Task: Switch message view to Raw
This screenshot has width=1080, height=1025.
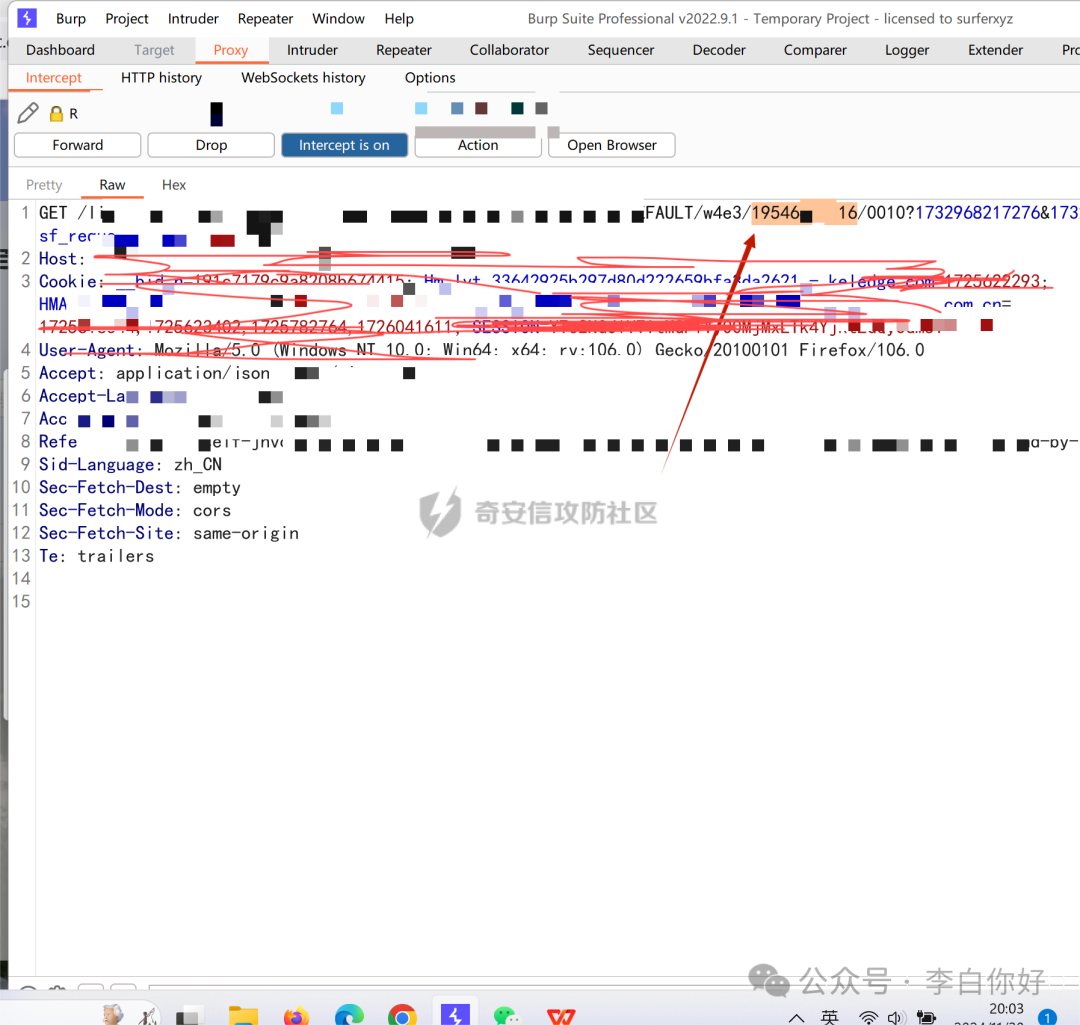Action: [x=112, y=185]
